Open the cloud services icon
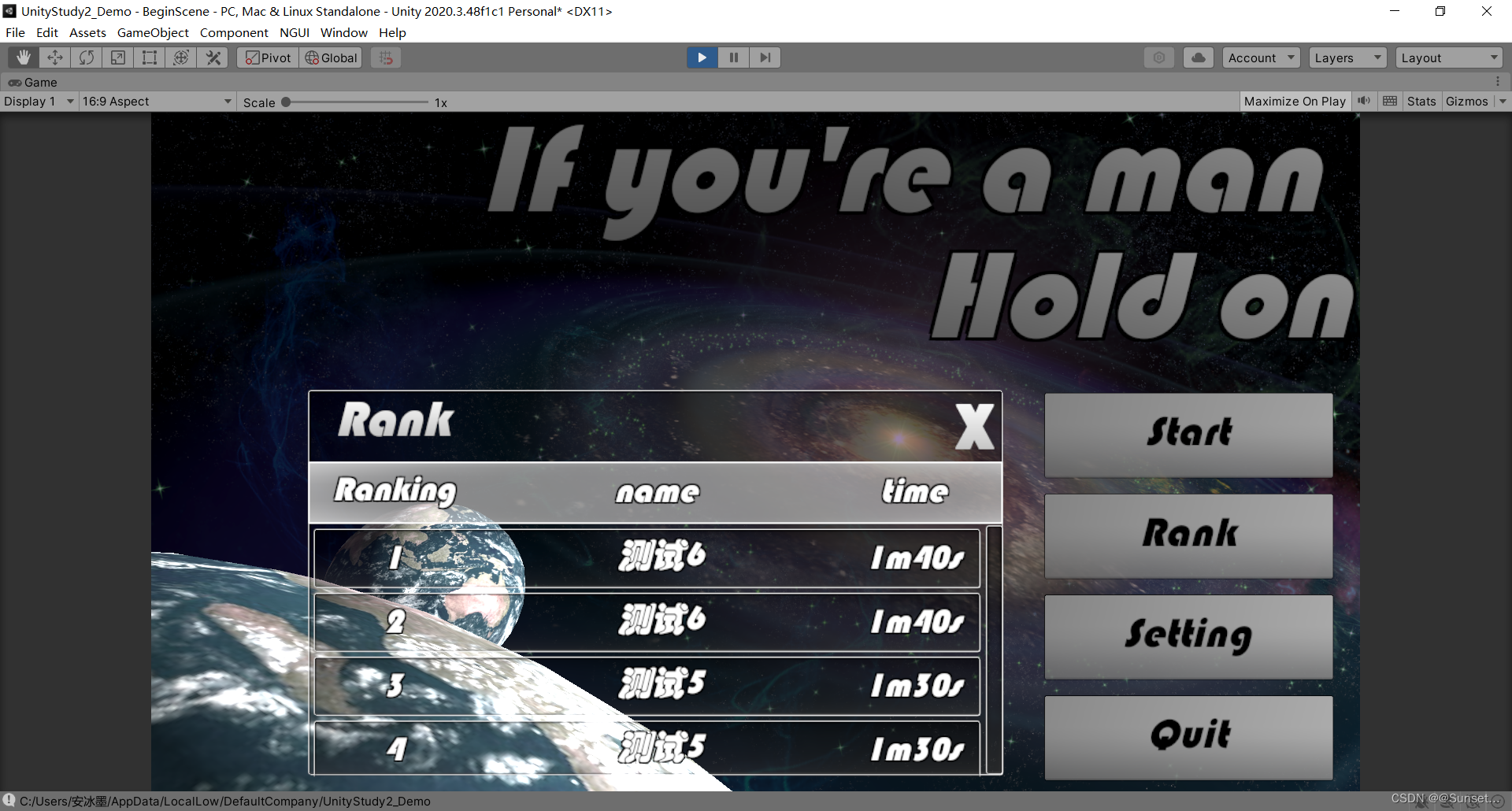1512x811 pixels. tap(1199, 57)
